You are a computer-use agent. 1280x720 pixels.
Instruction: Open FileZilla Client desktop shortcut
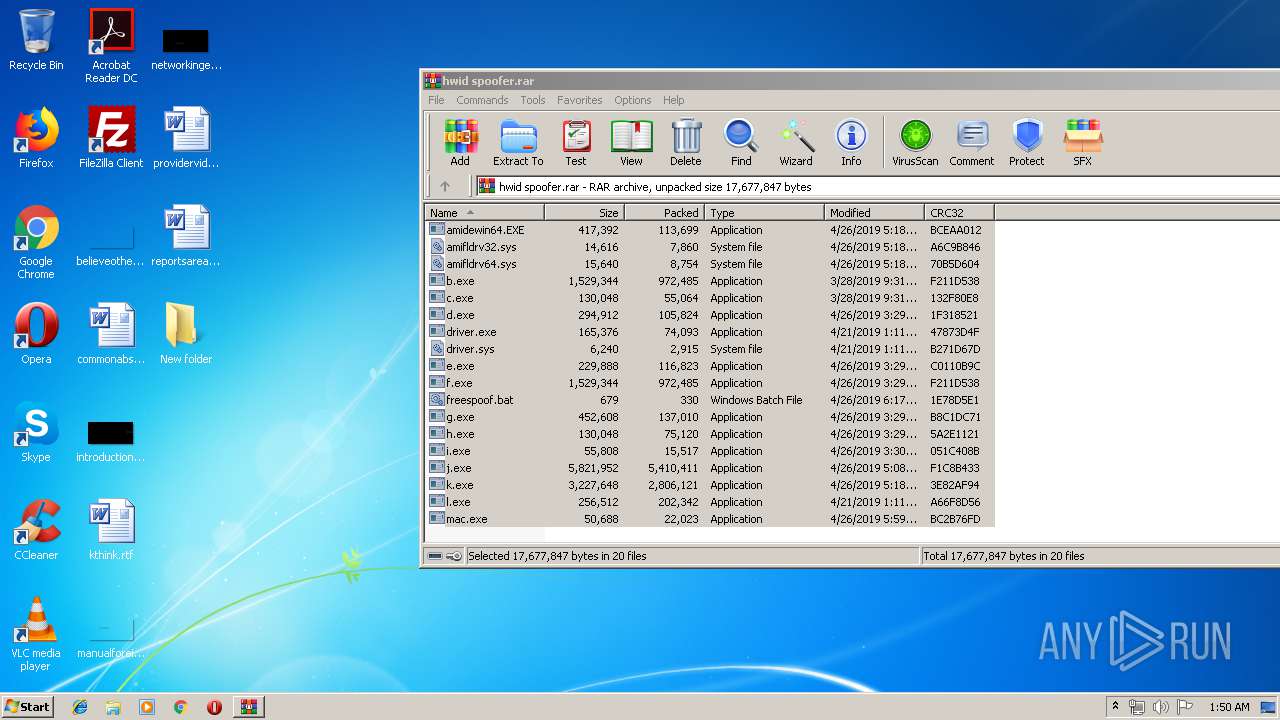111,138
